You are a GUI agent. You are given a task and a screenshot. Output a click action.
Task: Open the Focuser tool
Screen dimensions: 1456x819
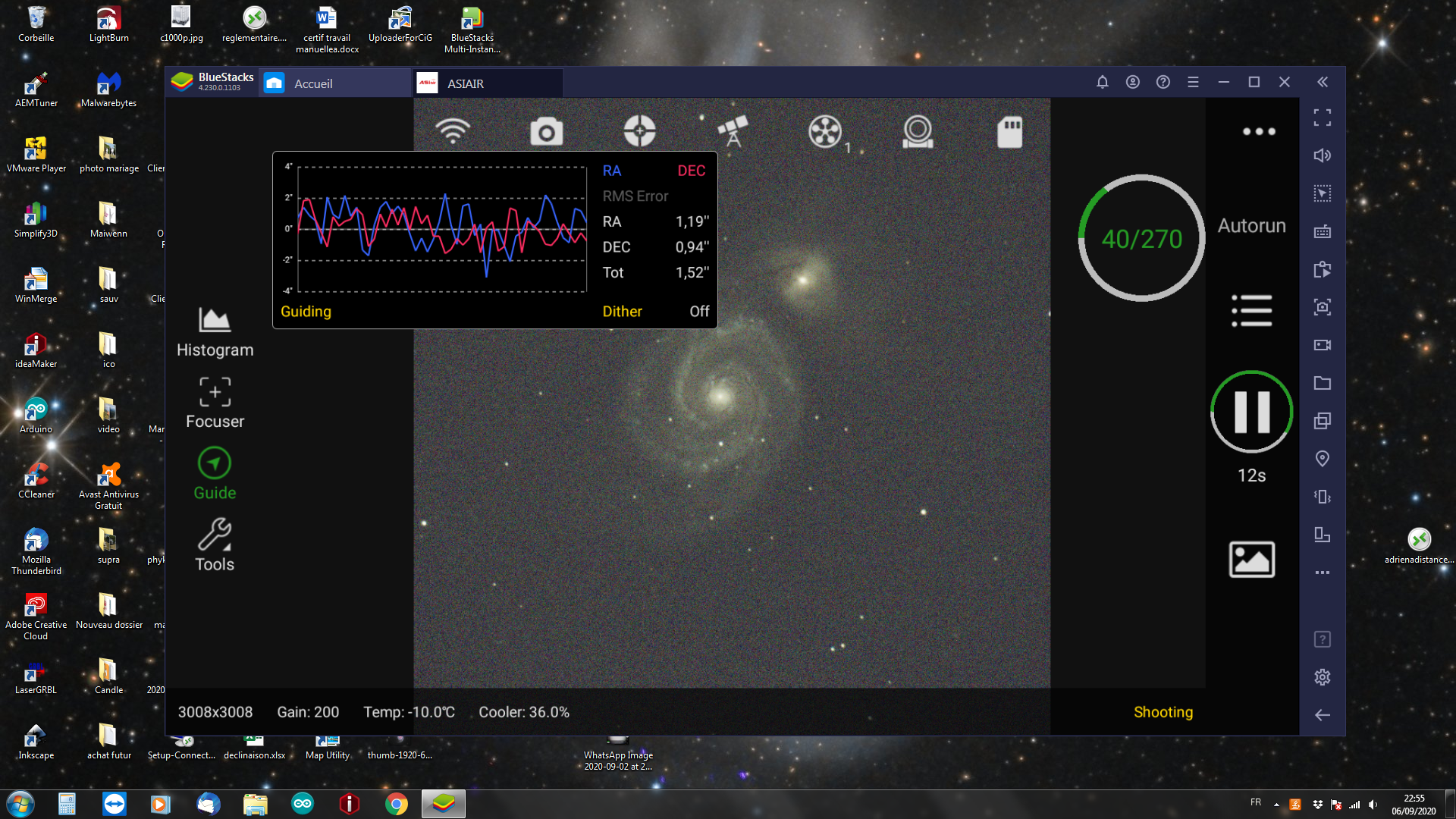click(x=215, y=403)
